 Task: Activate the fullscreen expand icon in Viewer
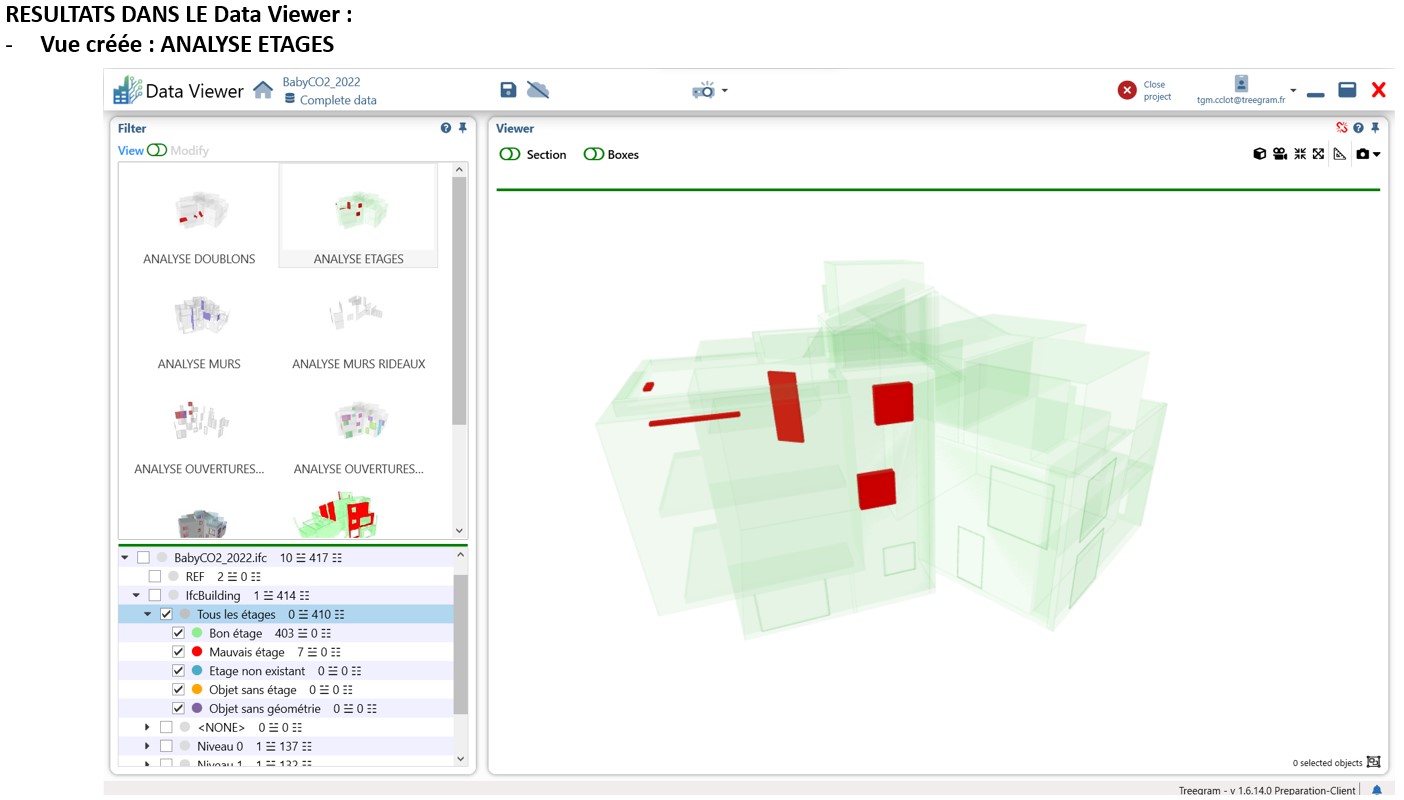1318,154
